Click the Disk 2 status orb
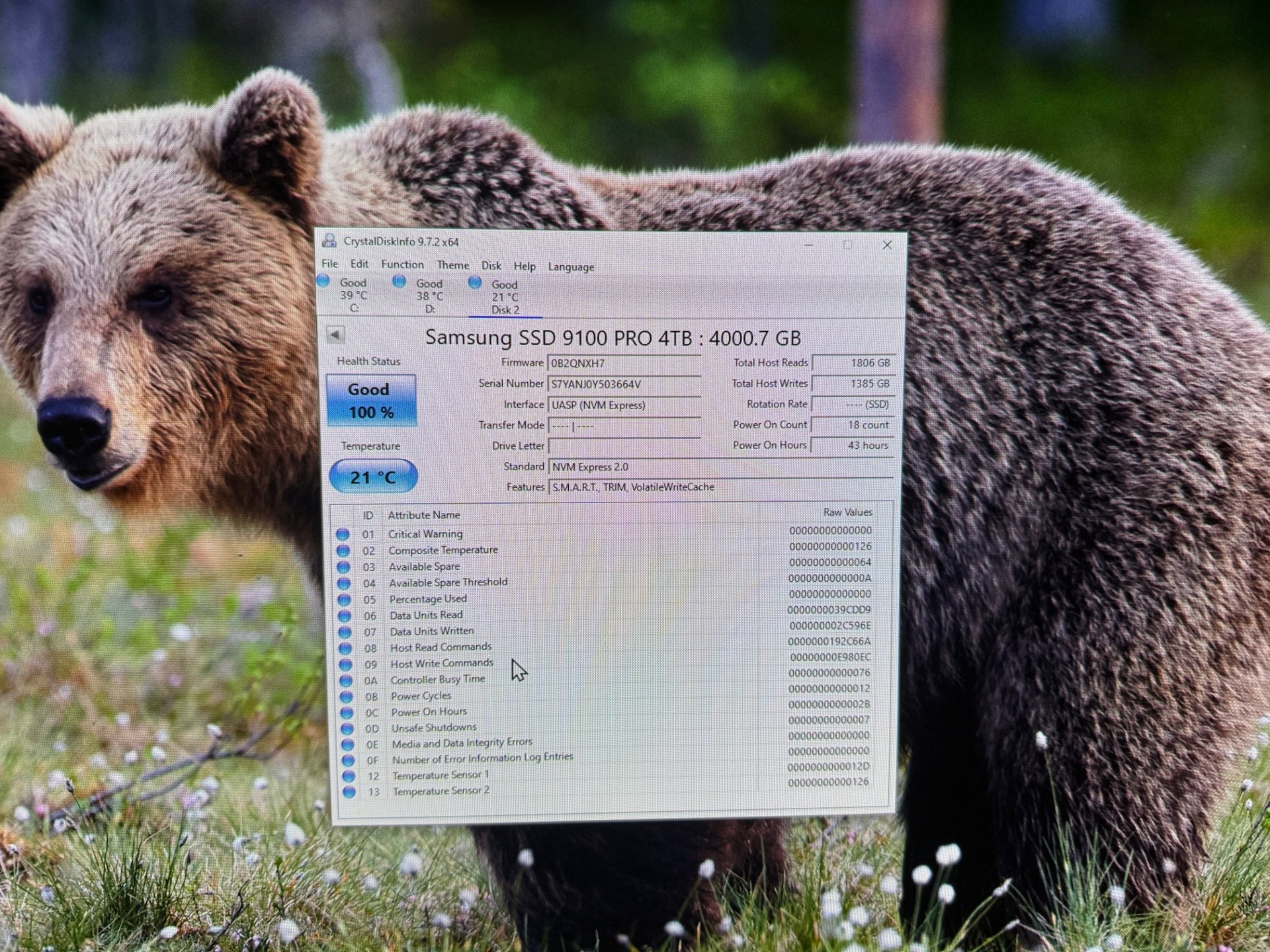The height and width of the screenshot is (952, 1270). pyautogui.click(x=475, y=283)
